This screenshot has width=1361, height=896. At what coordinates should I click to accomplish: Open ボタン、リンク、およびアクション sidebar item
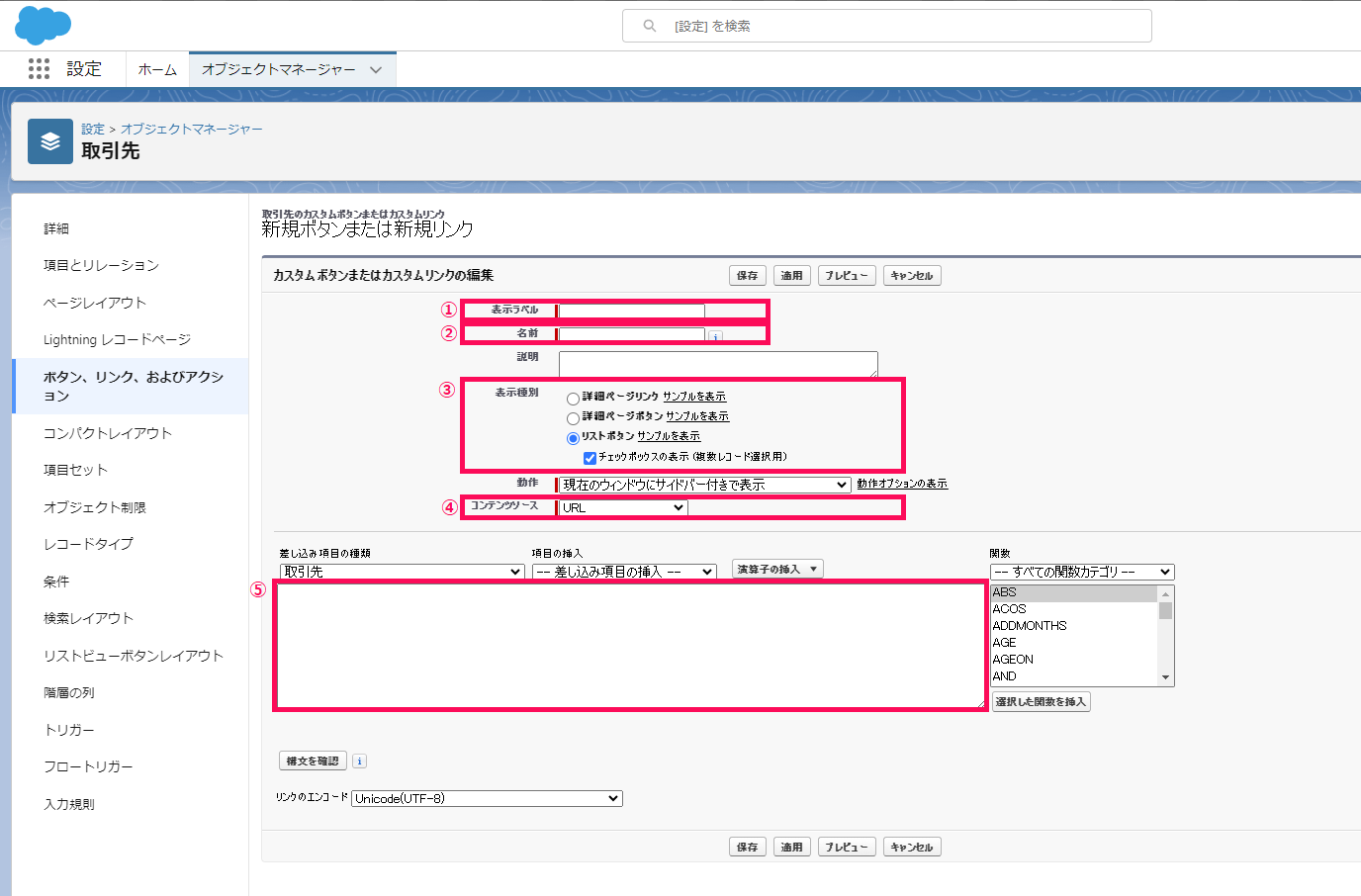[x=134, y=386]
